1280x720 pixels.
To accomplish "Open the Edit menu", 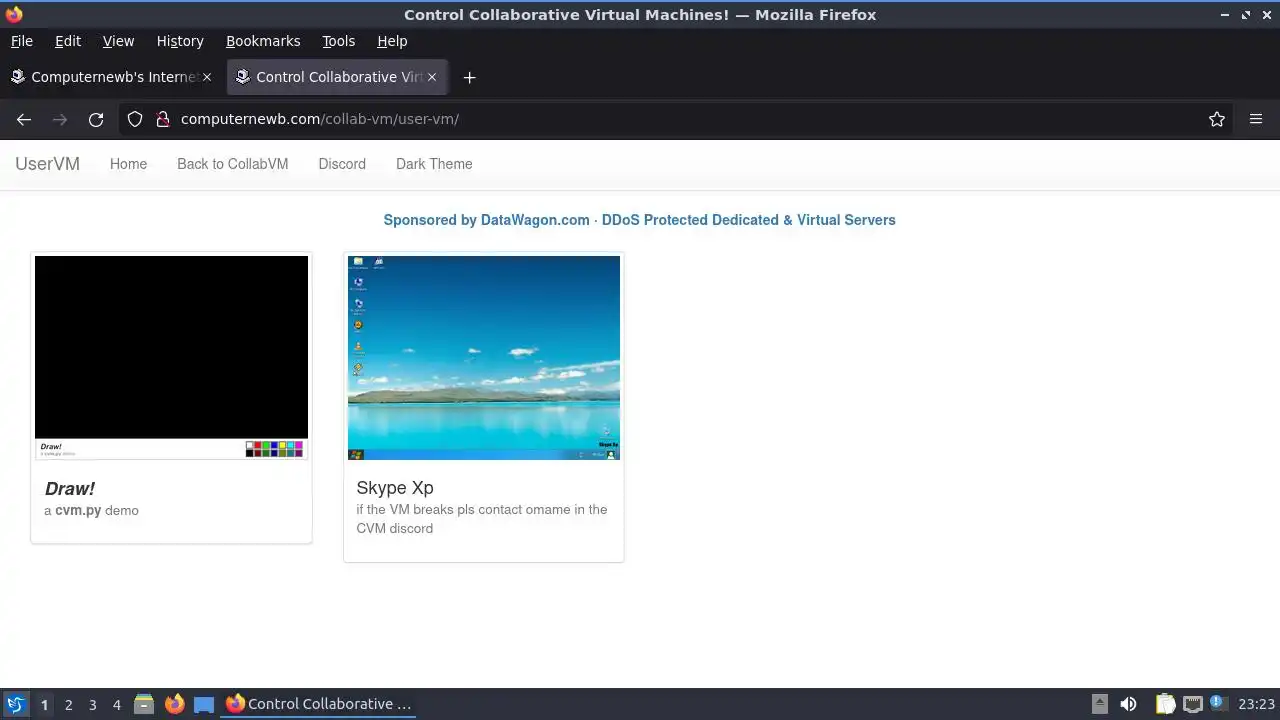I will pyautogui.click(x=68, y=41).
